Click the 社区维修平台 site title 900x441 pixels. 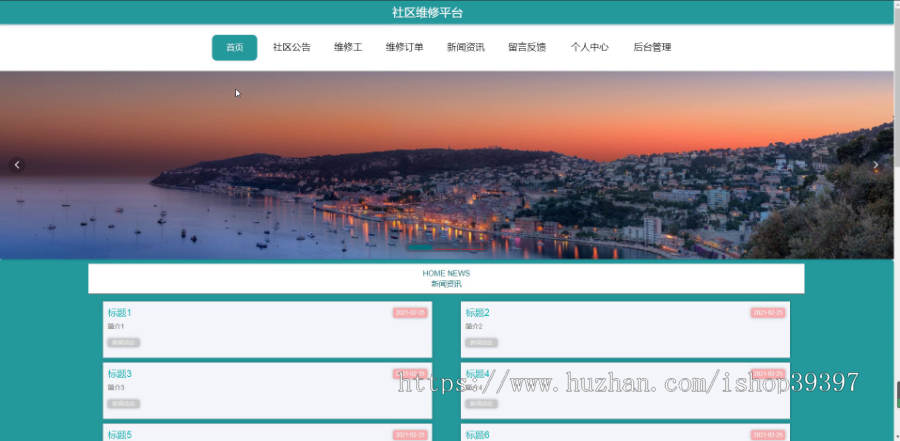pos(427,13)
